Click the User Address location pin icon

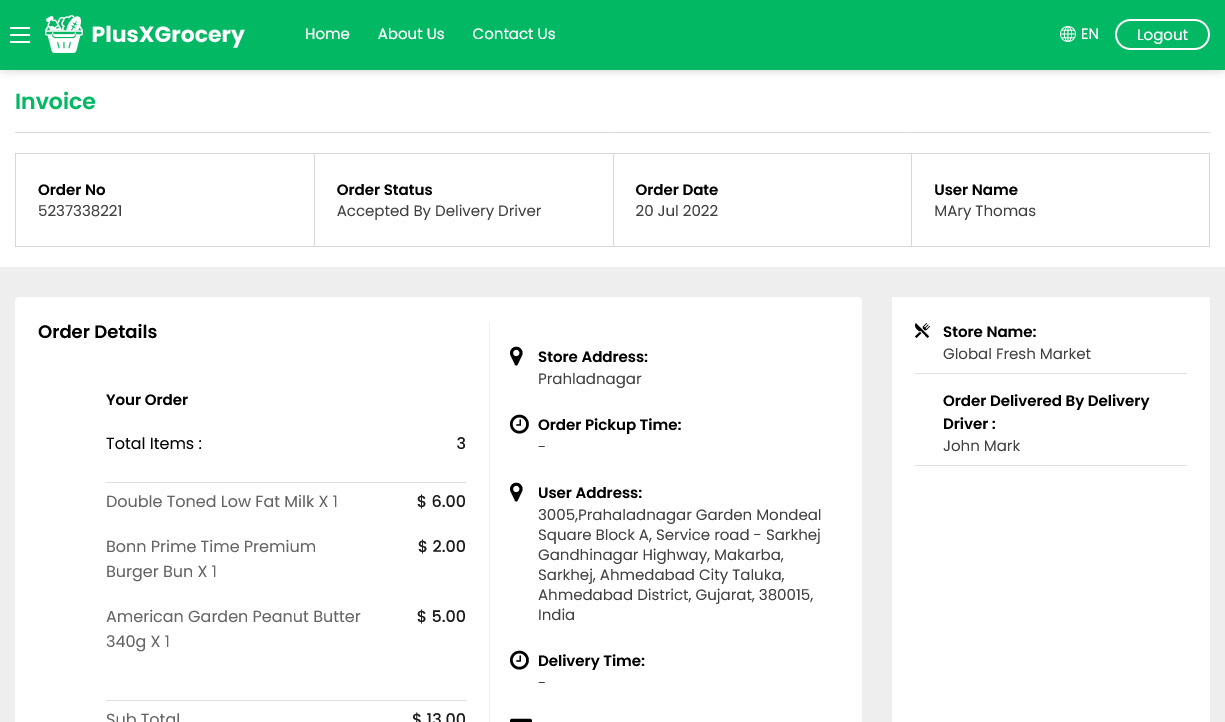coord(516,492)
